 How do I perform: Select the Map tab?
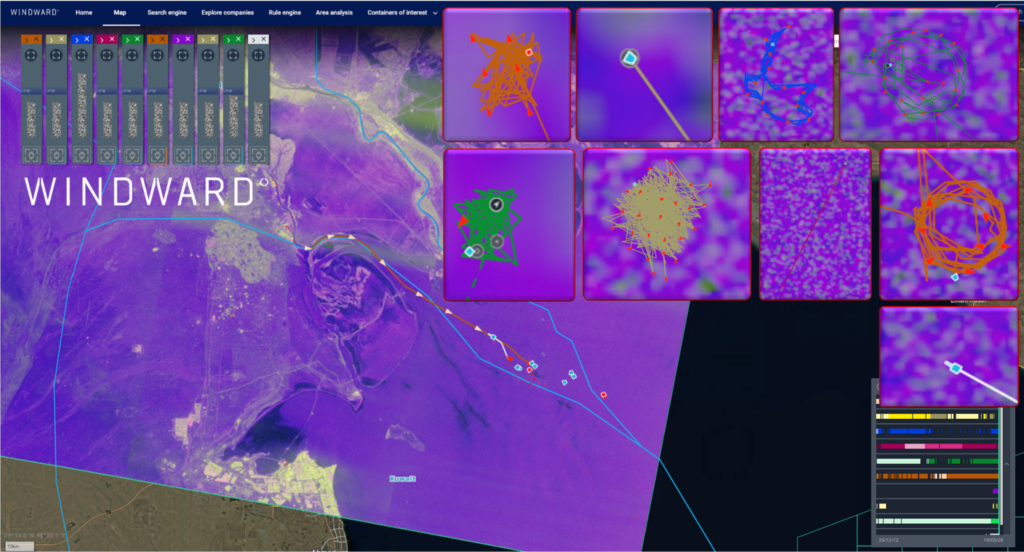pos(120,12)
